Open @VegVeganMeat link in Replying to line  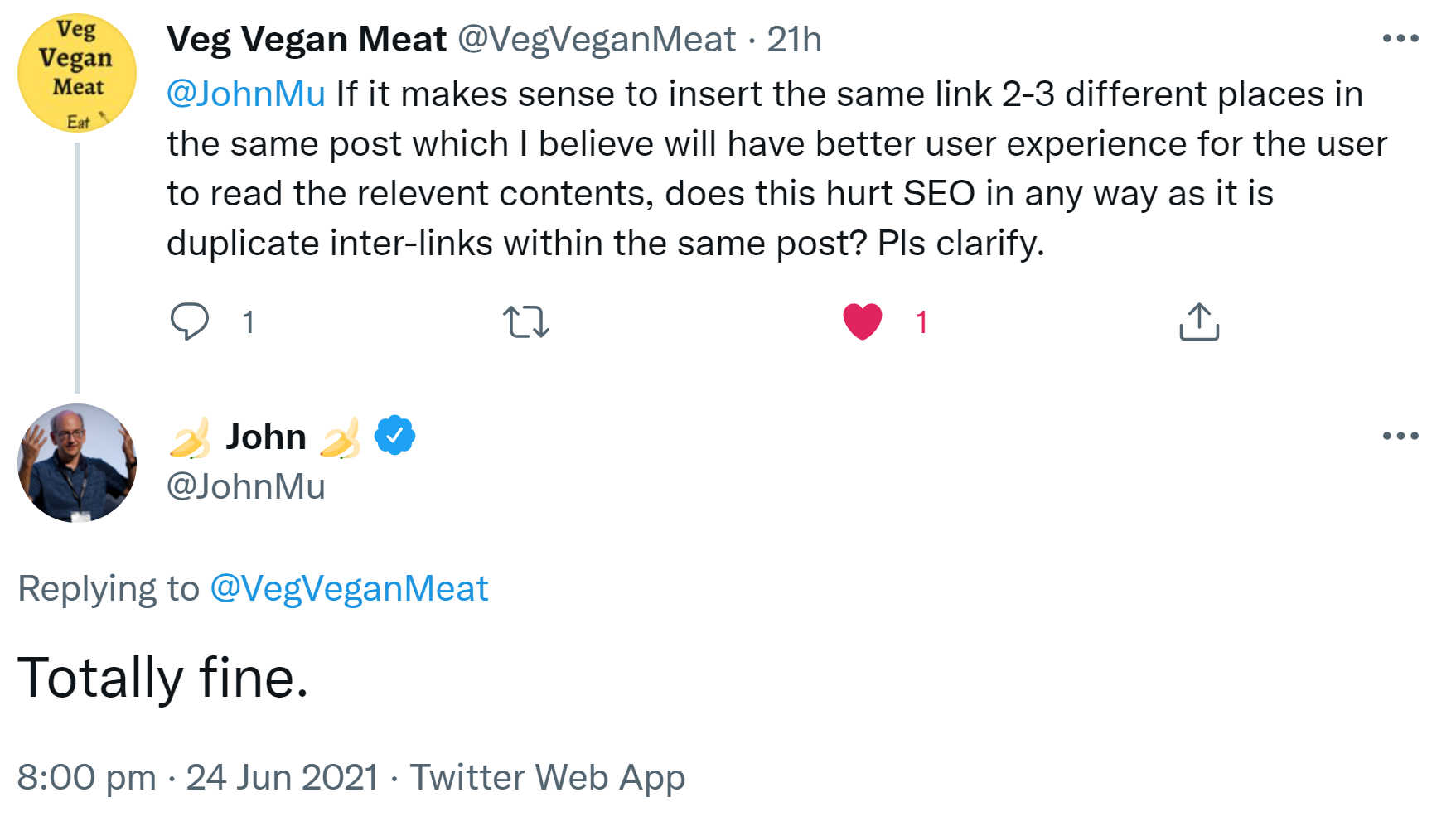[349, 589]
